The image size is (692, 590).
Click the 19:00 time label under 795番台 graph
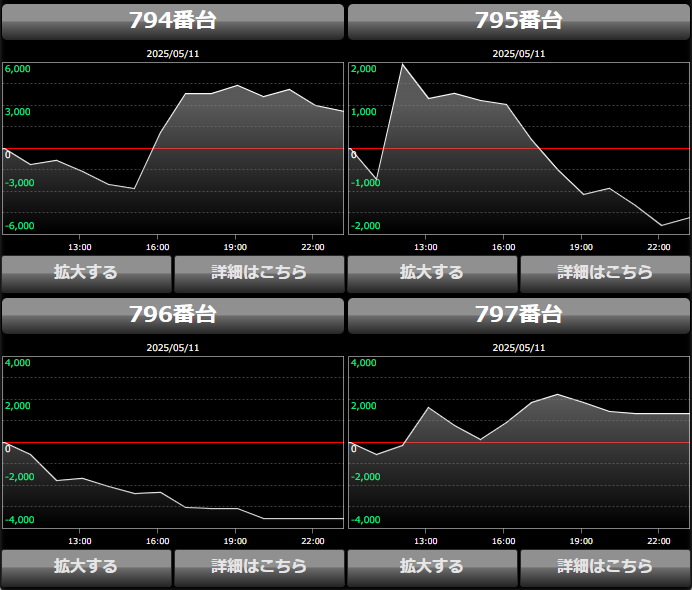pos(581,247)
